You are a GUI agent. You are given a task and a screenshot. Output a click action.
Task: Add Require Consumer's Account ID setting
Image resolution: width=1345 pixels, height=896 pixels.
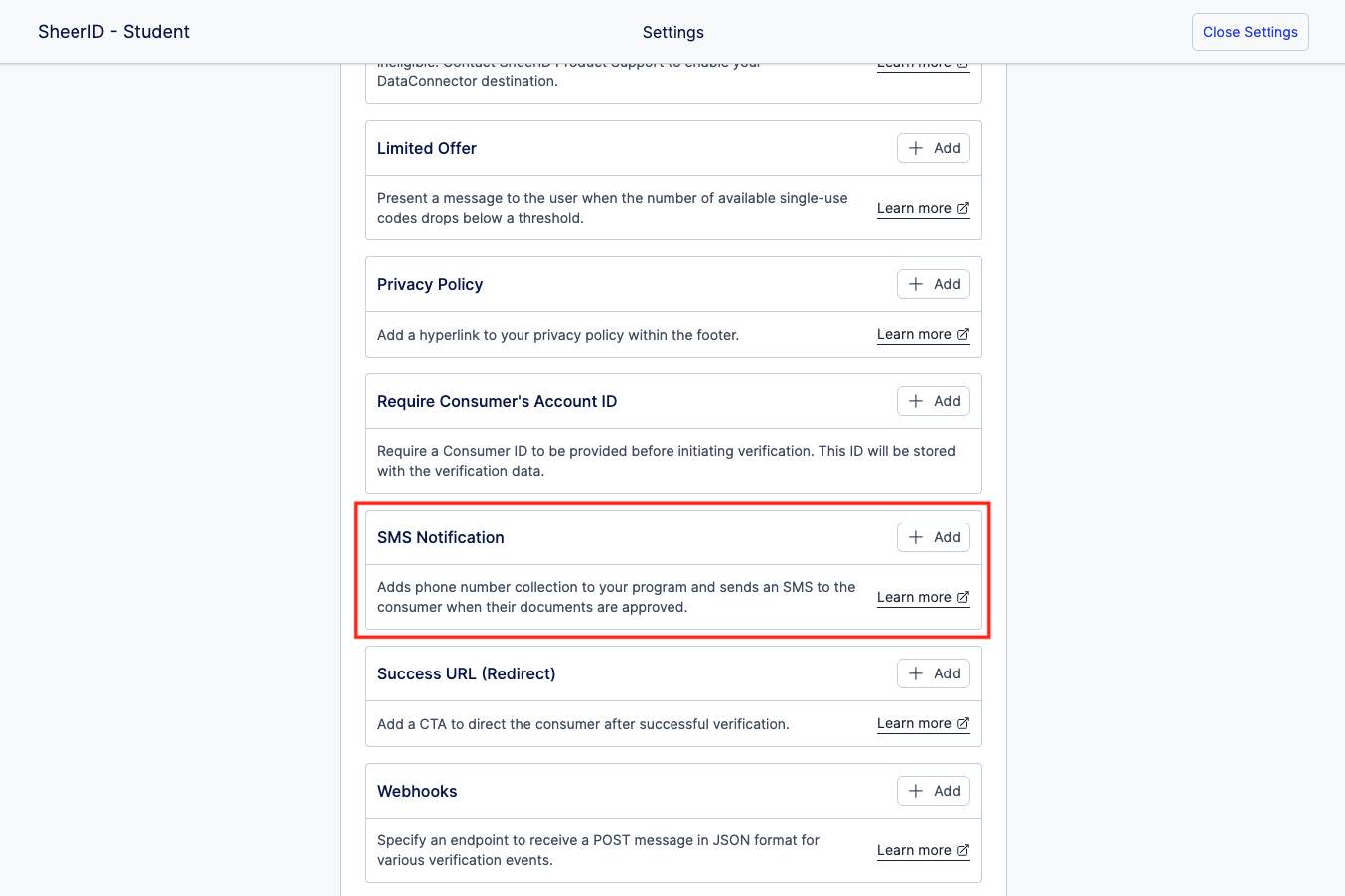(x=933, y=401)
